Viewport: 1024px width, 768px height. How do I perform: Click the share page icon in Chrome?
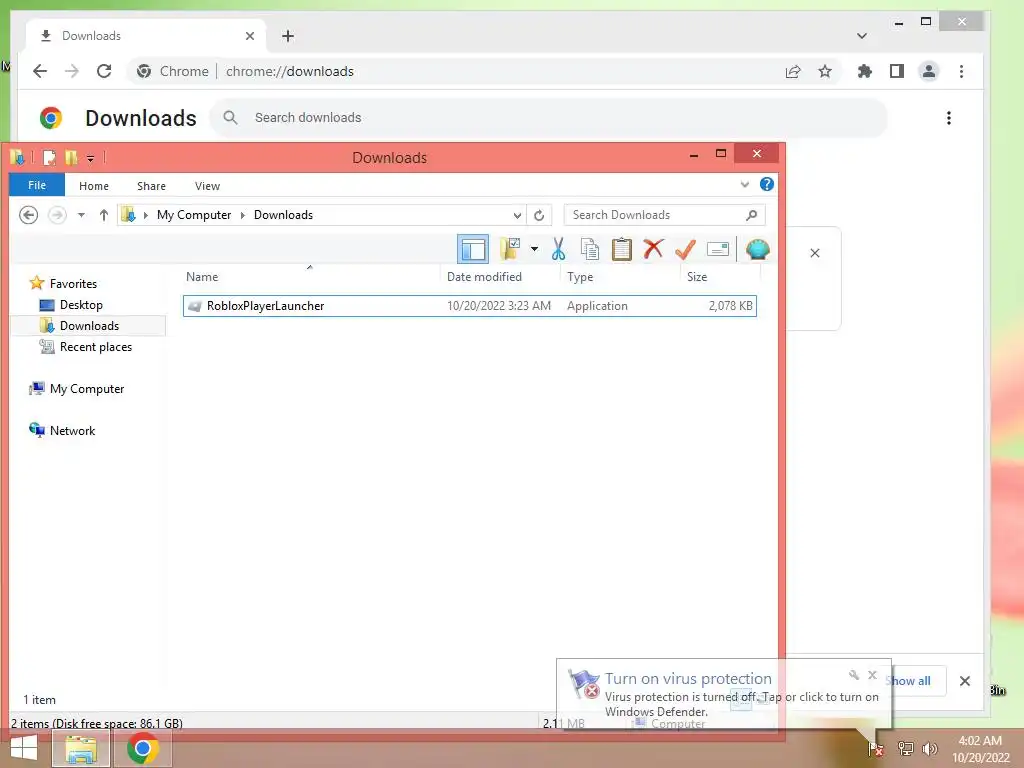click(x=793, y=71)
